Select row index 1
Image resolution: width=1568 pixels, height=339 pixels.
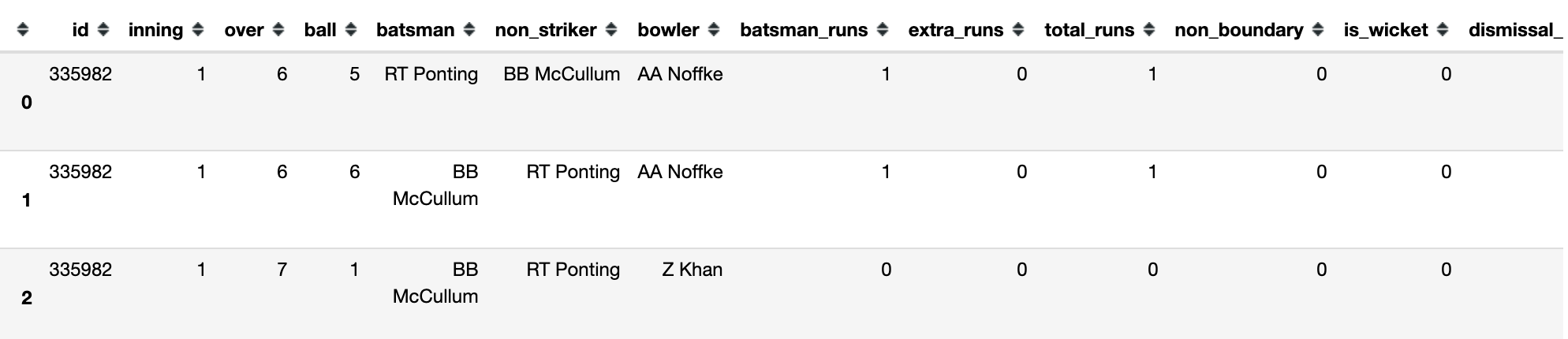pos(27,200)
